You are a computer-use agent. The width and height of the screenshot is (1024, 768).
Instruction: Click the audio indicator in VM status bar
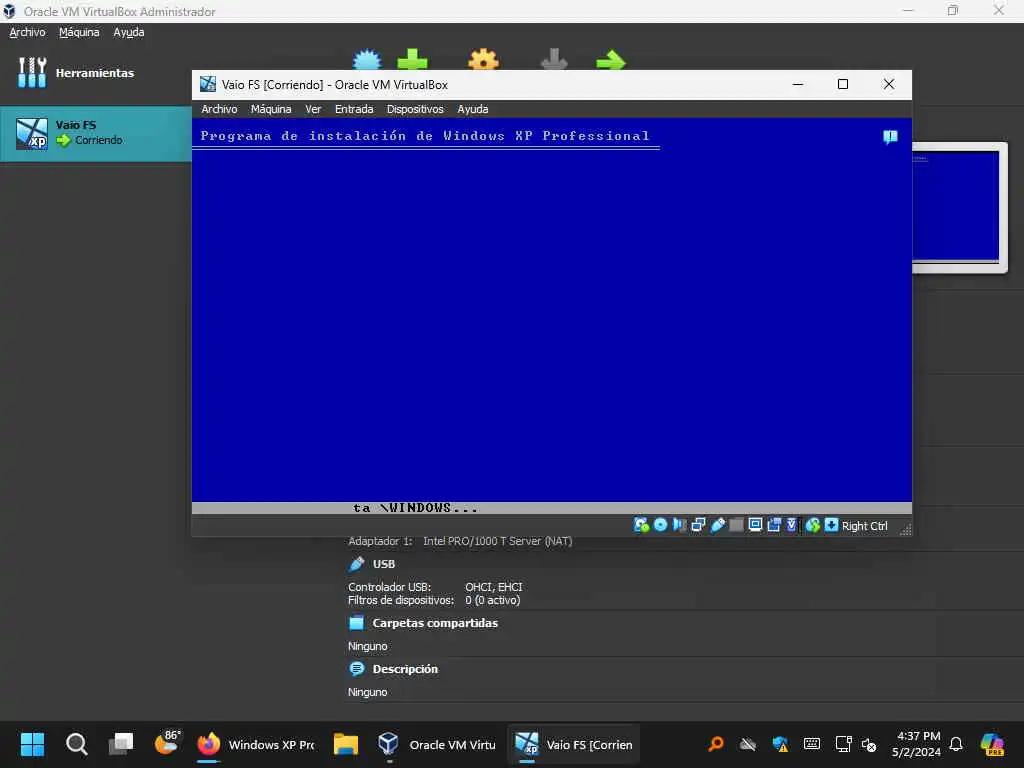(679, 525)
